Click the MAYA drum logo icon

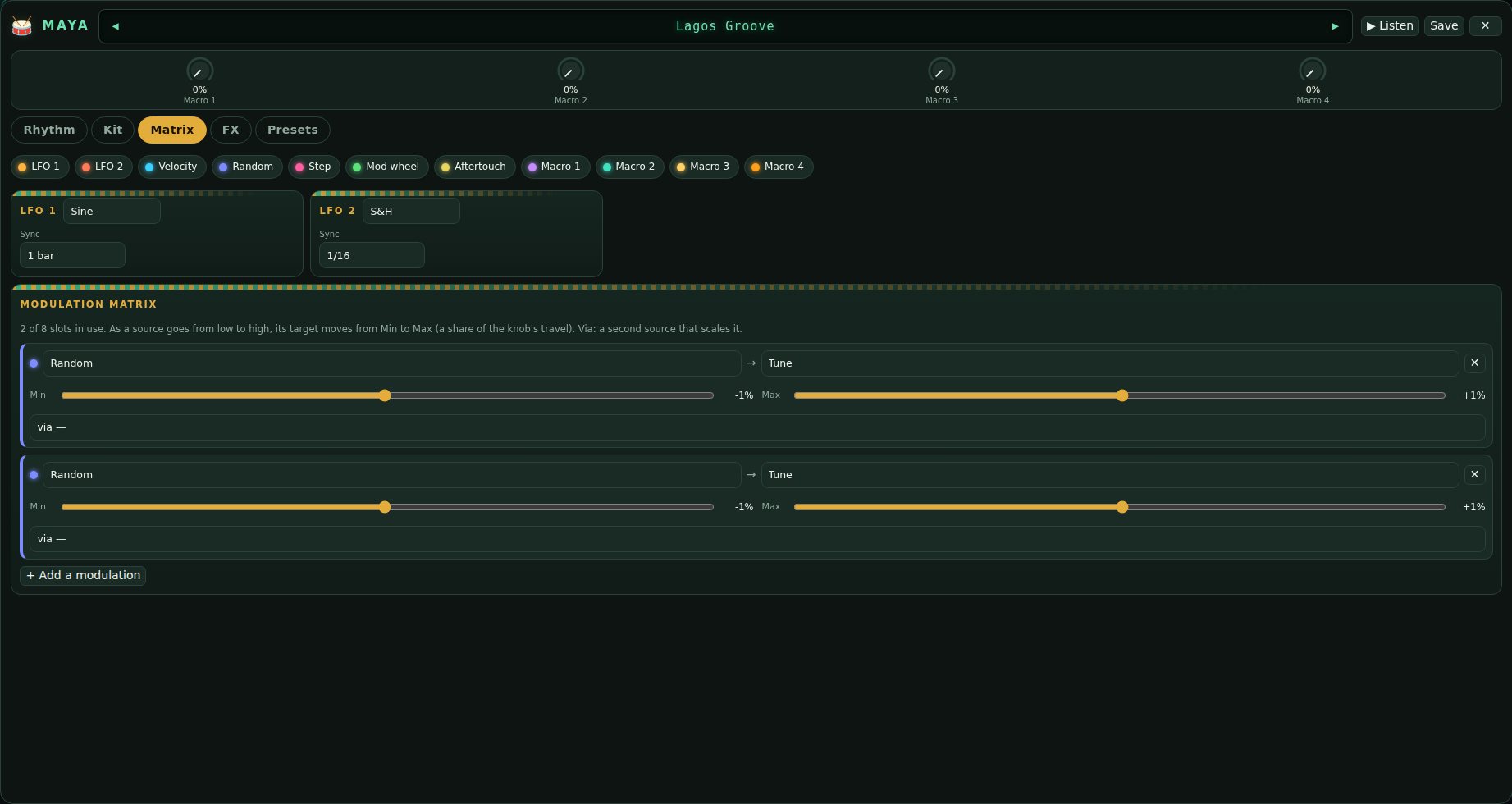(x=22, y=26)
